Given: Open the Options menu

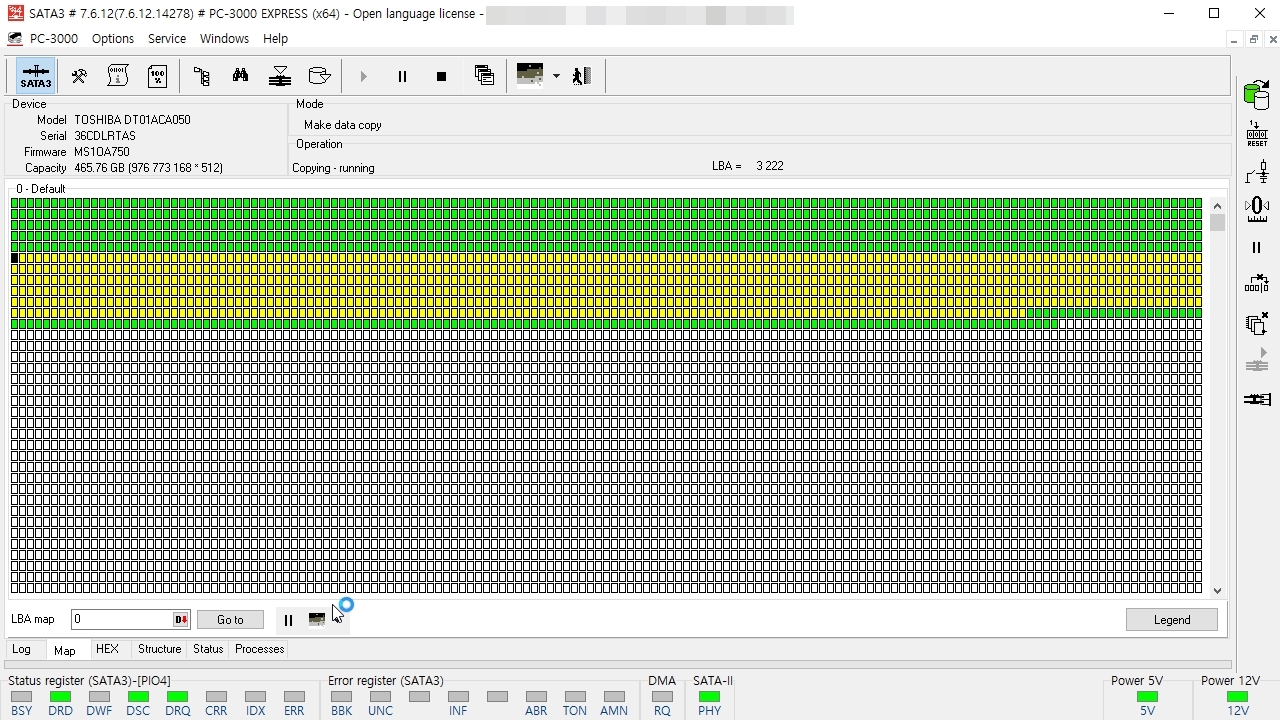Looking at the screenshot, I should (113, 38).
